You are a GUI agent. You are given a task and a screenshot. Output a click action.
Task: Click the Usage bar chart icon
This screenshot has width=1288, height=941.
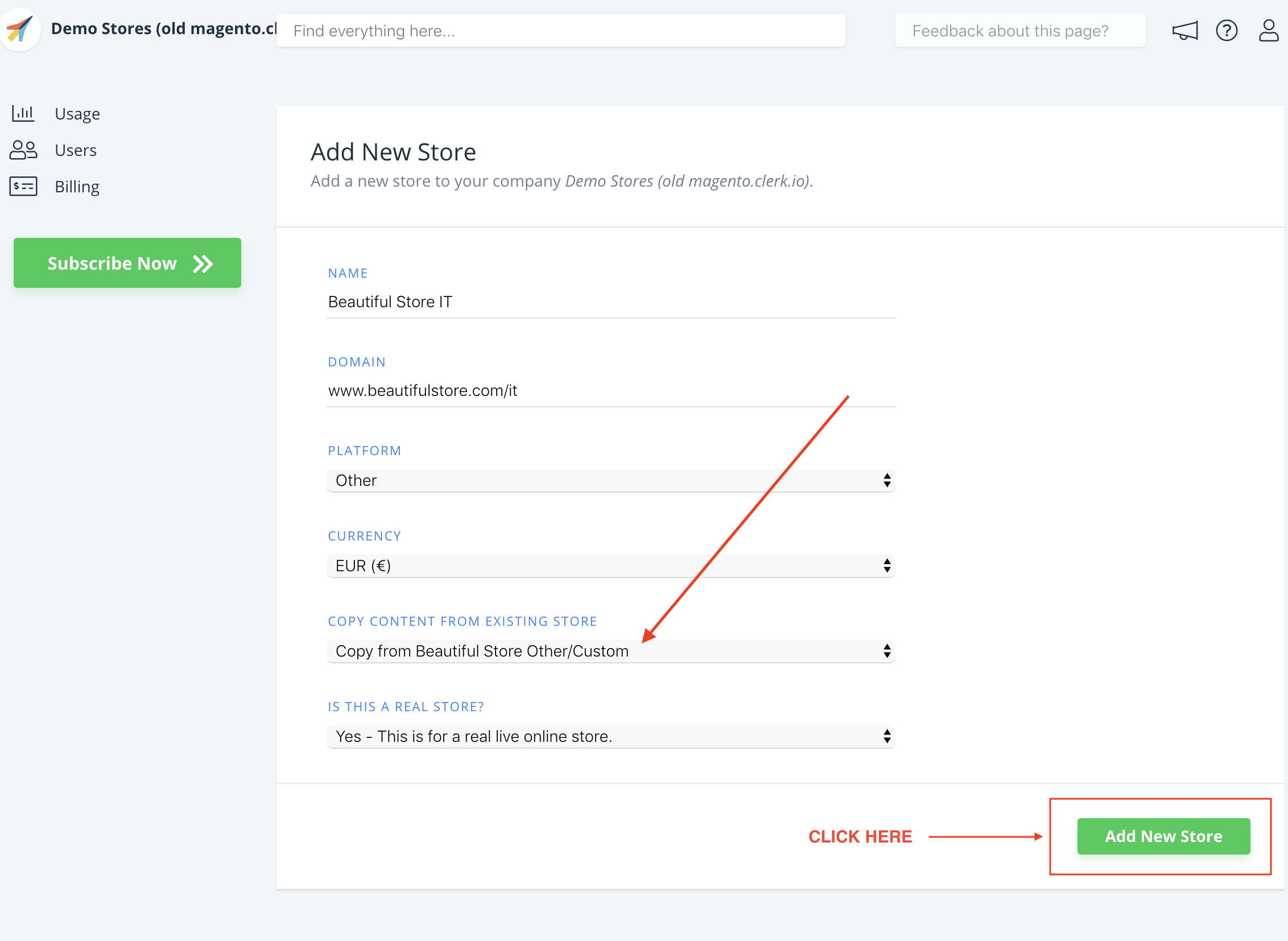[23, 113]
